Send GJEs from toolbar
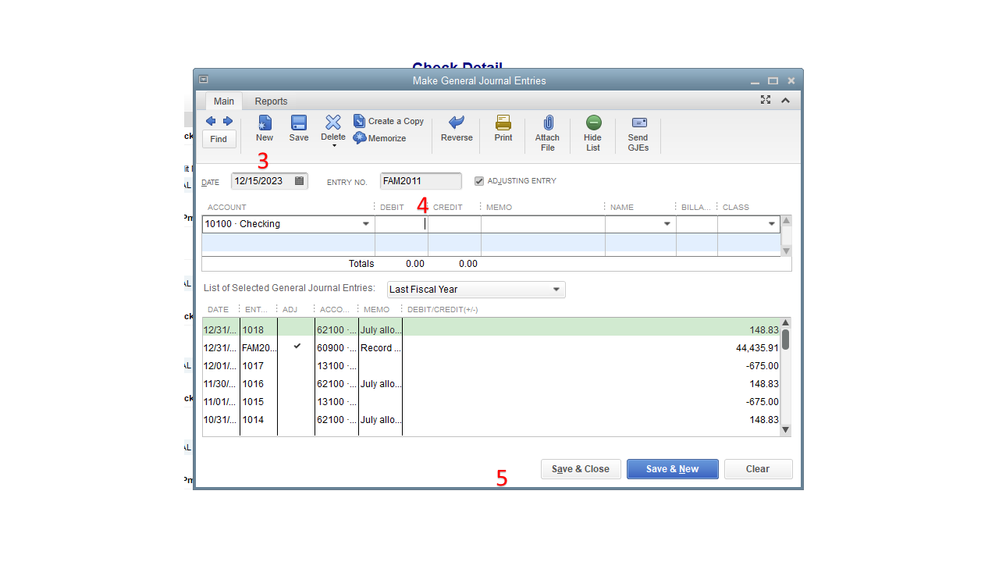999x562 pixels. pyautogui.click(x=638, y=133)
